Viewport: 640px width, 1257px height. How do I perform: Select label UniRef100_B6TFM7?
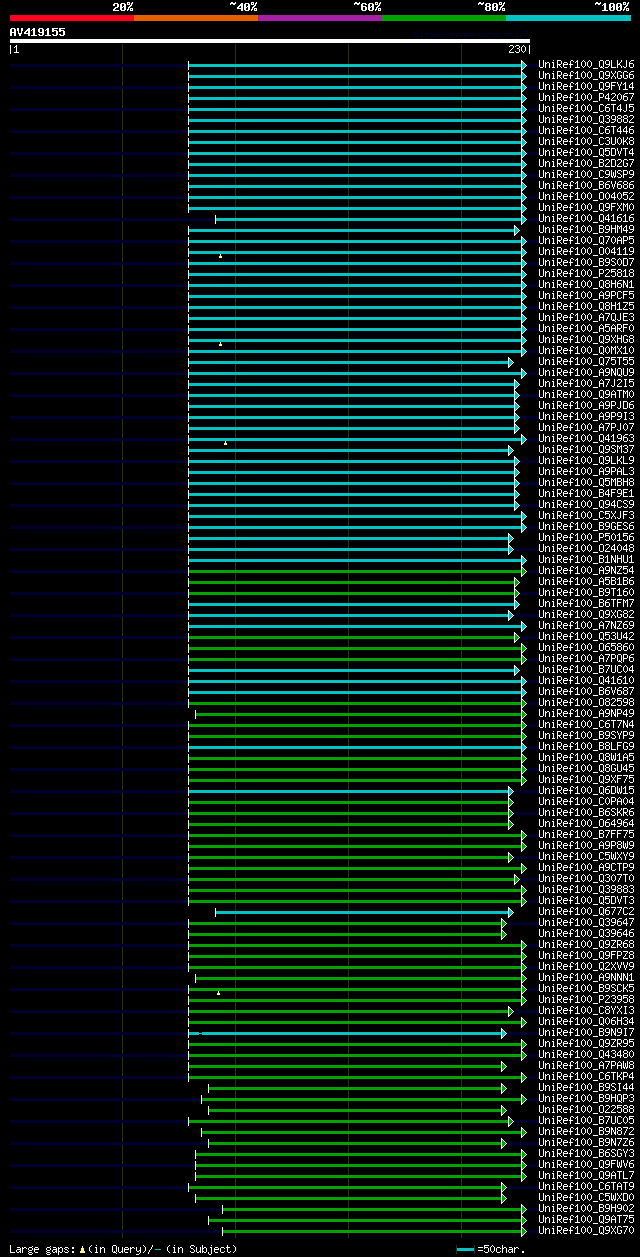tap(586, 604)
